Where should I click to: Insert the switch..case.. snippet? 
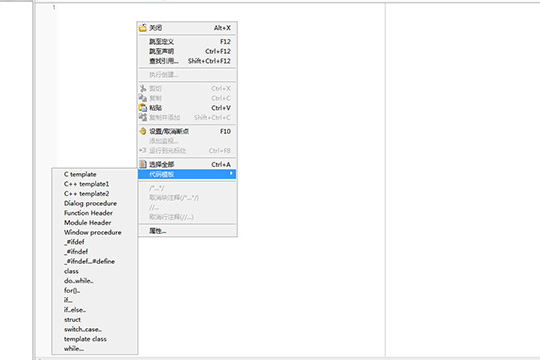point(95,329)
